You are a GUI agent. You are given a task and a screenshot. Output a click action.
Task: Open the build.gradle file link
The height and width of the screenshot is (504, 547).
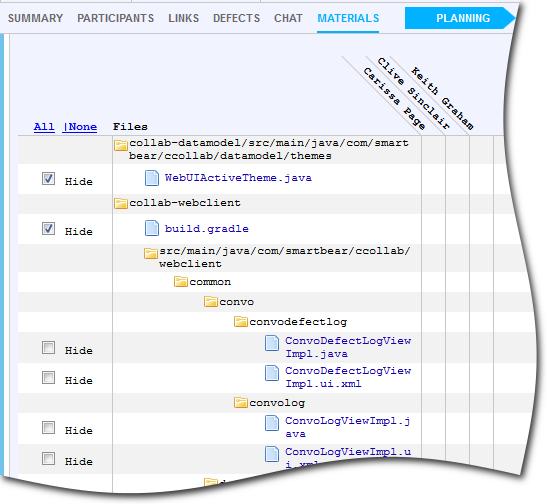click(207, 229)
